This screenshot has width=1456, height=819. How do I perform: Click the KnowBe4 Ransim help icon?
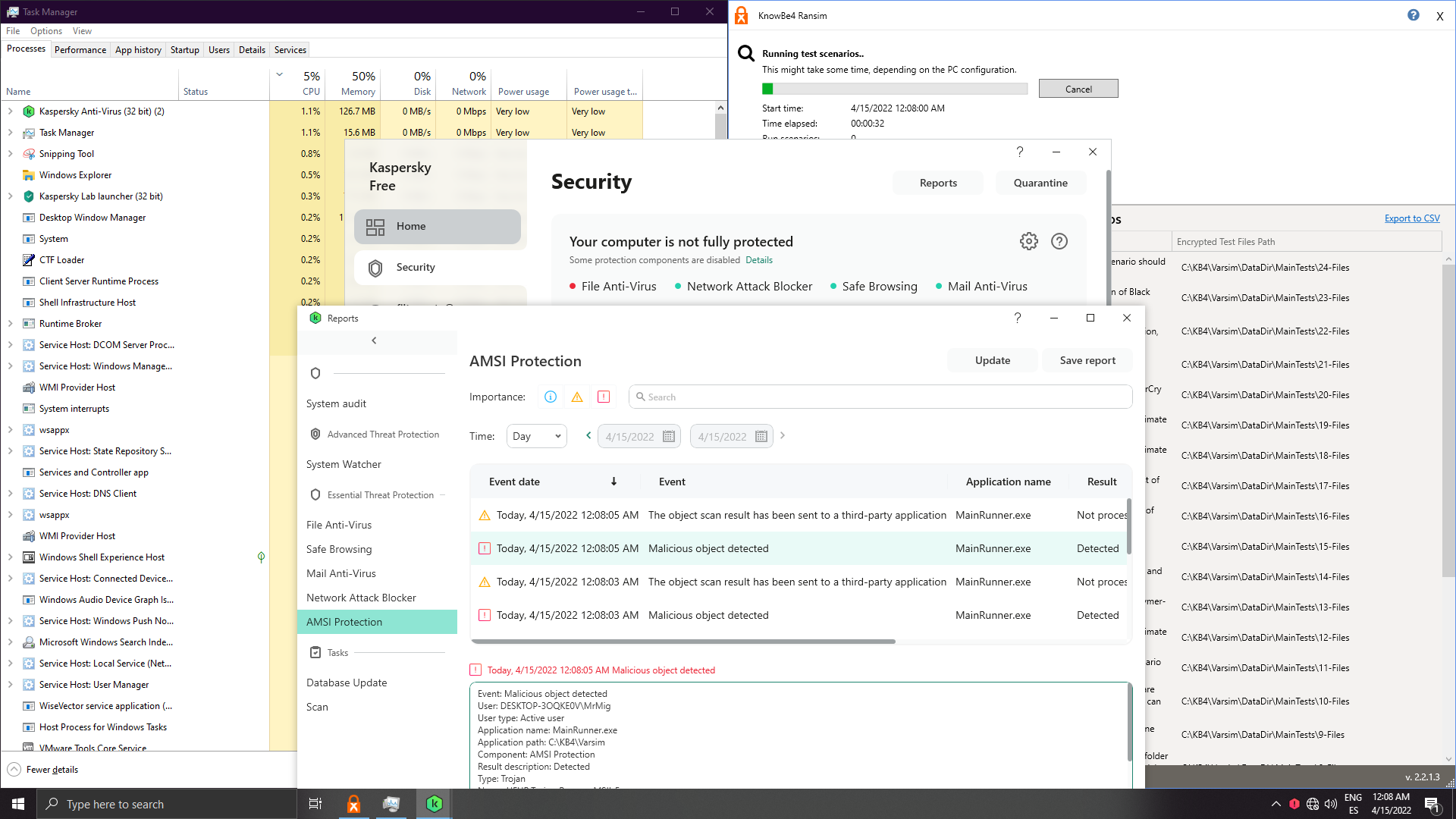point(1413,15)
